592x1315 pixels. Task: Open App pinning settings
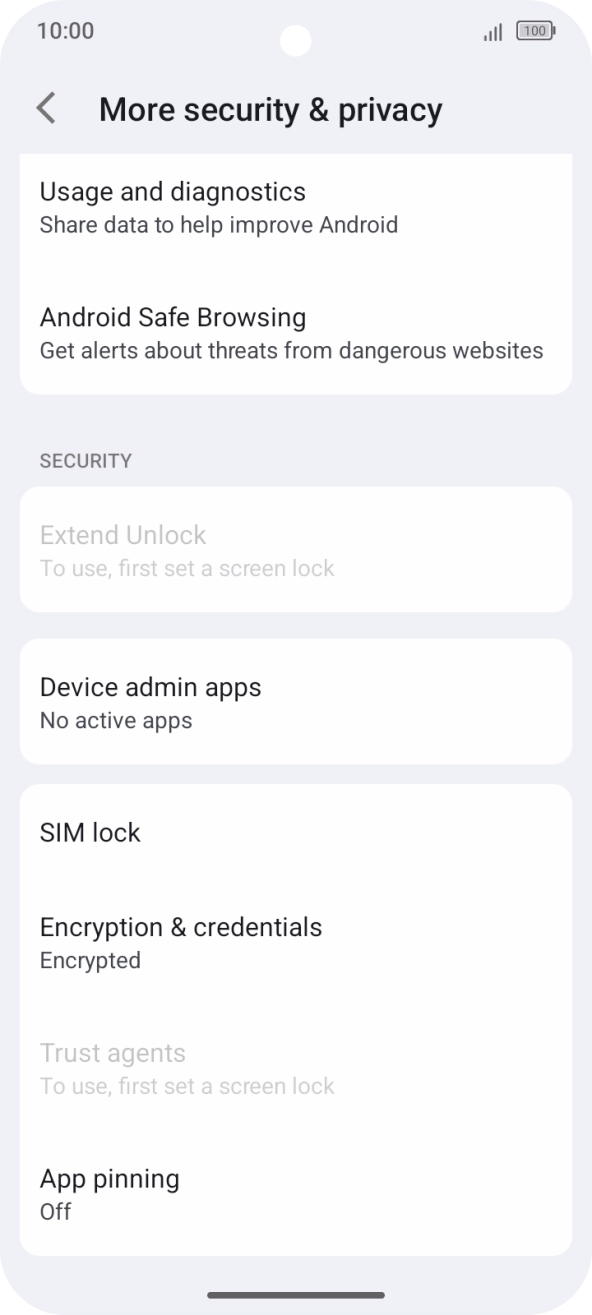pos(110,1179)
